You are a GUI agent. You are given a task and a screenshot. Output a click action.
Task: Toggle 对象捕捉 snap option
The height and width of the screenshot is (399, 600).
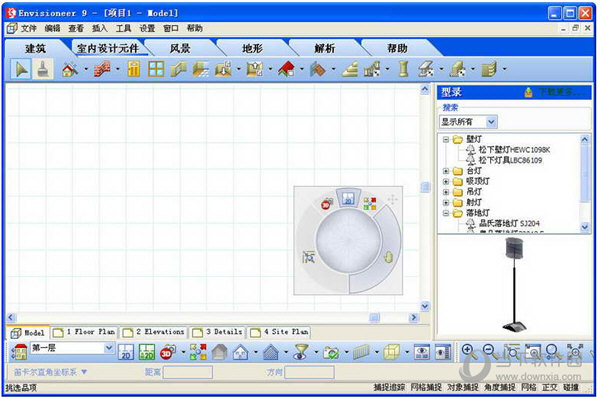(463, 388)
